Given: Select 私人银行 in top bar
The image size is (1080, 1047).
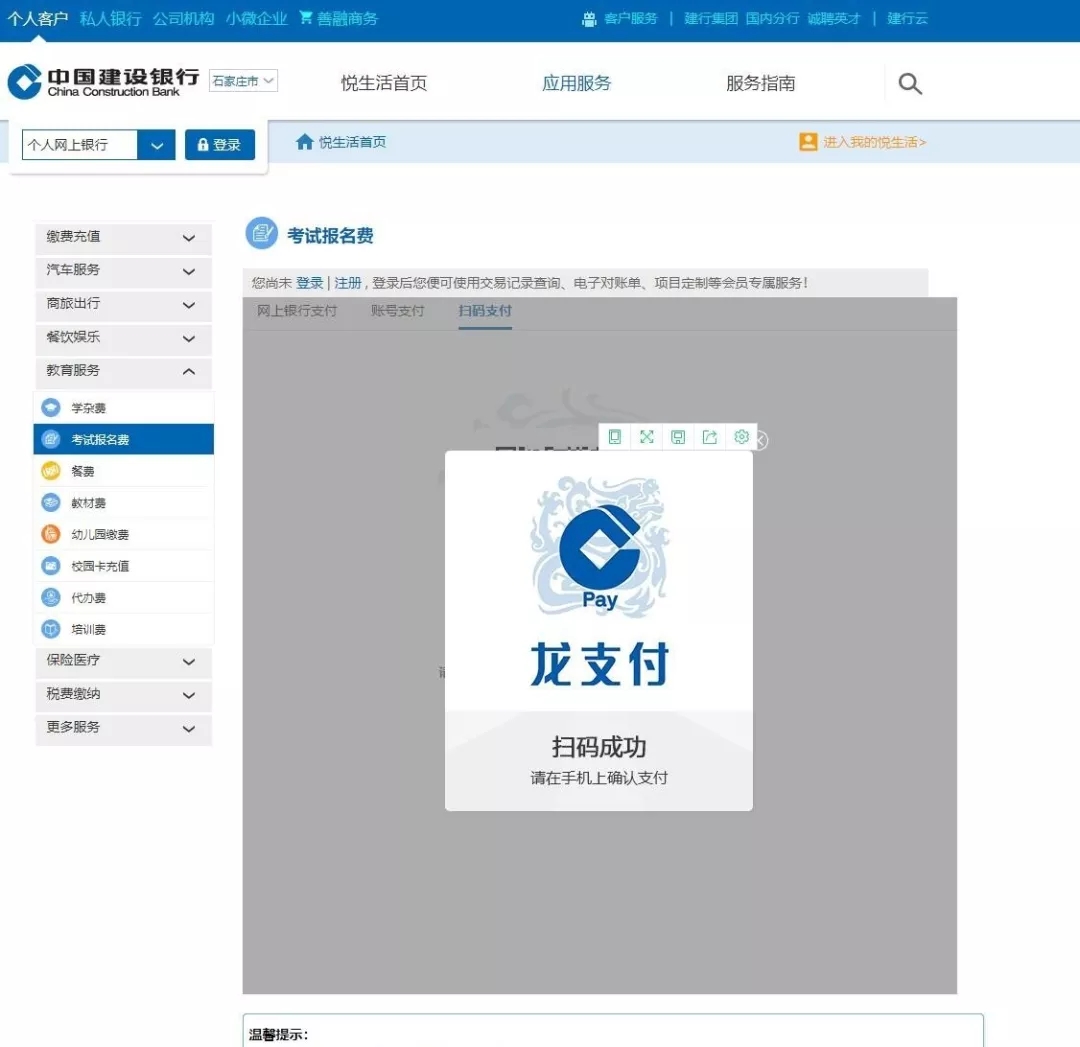Looking at the screenshot, I should point(110,18).
